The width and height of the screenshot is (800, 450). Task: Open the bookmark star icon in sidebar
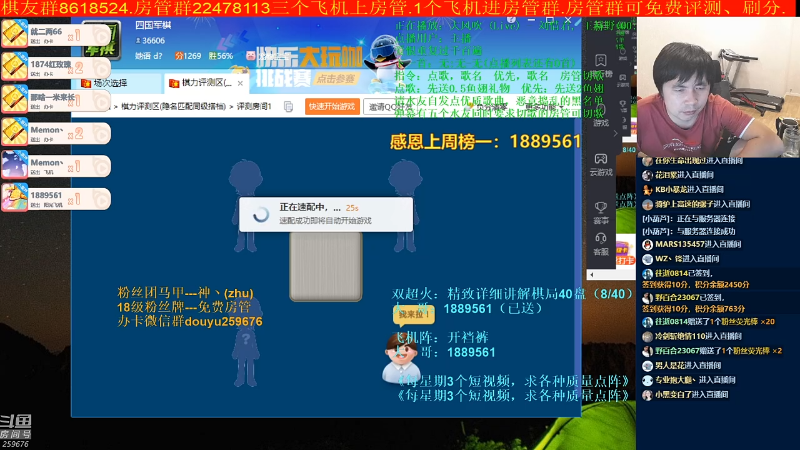point(601,61)
